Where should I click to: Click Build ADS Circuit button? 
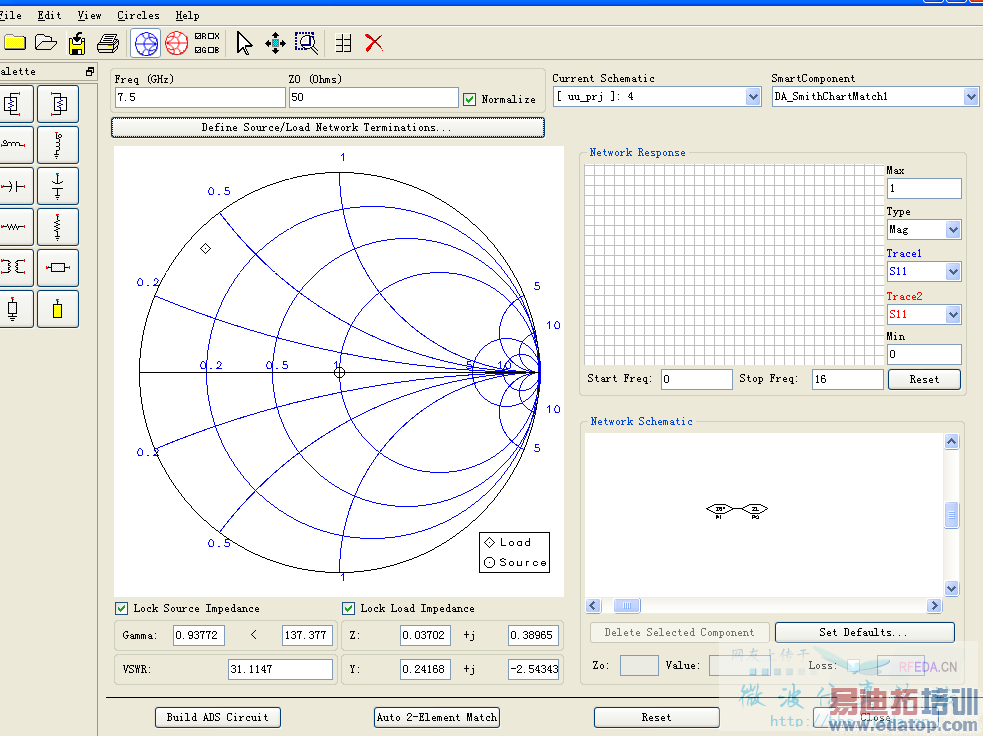pyautogui.click(x=217, y=717)
